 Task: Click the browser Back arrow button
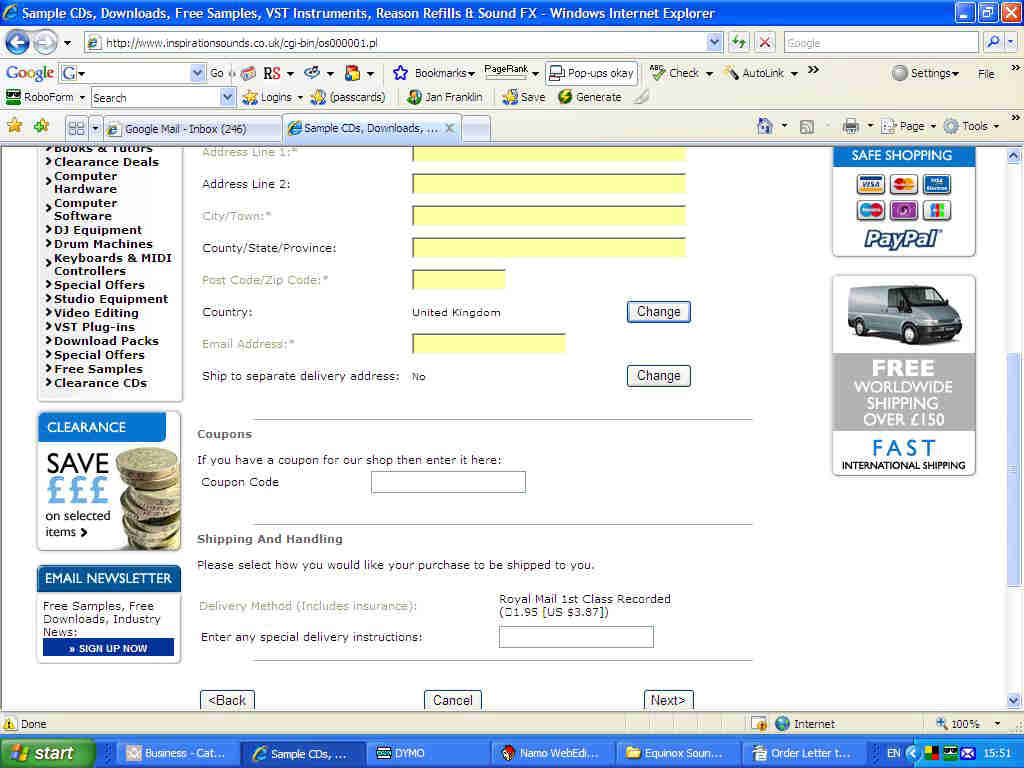[x=18, y=43]
